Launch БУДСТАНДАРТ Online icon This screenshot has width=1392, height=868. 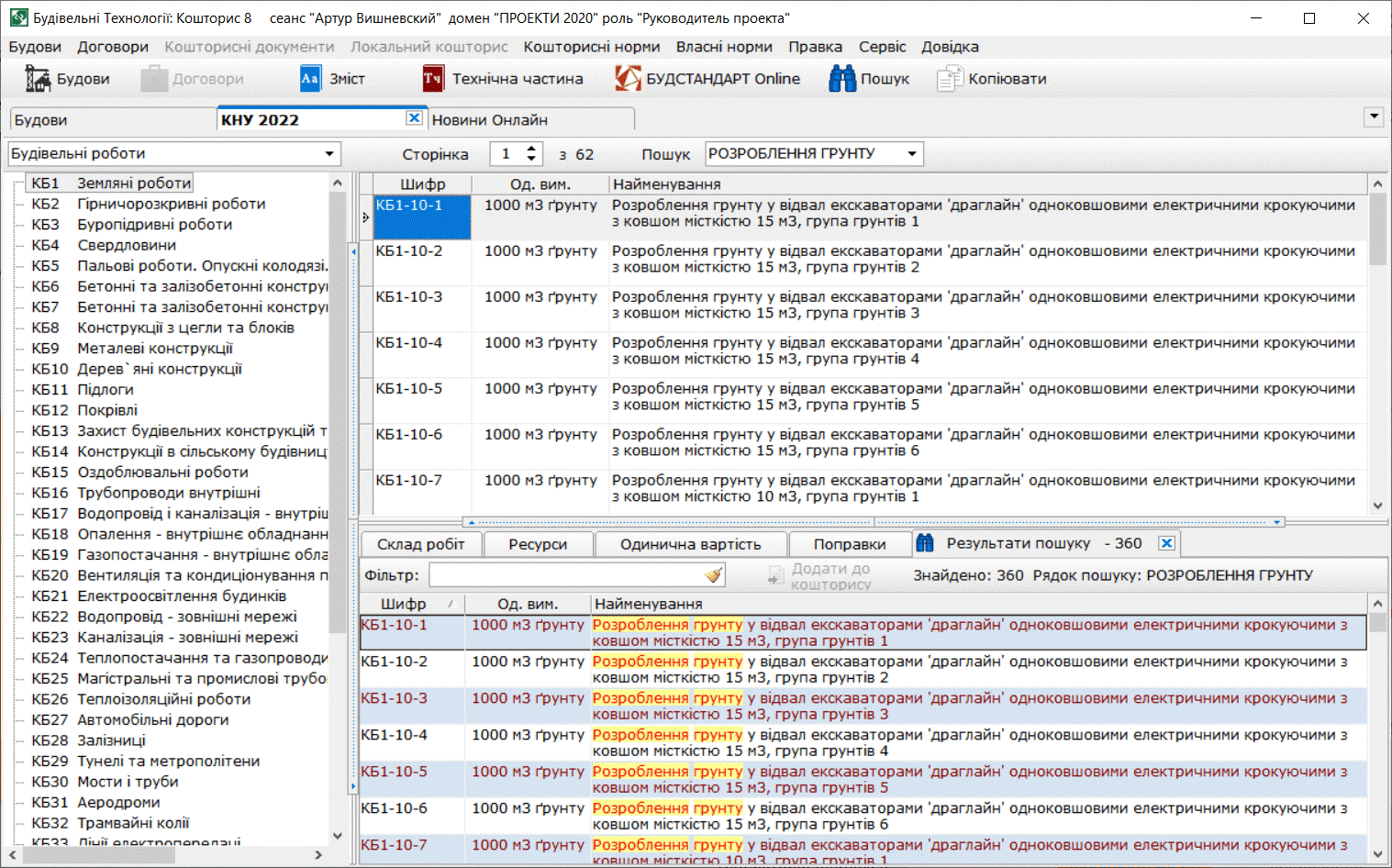[628, 79]
